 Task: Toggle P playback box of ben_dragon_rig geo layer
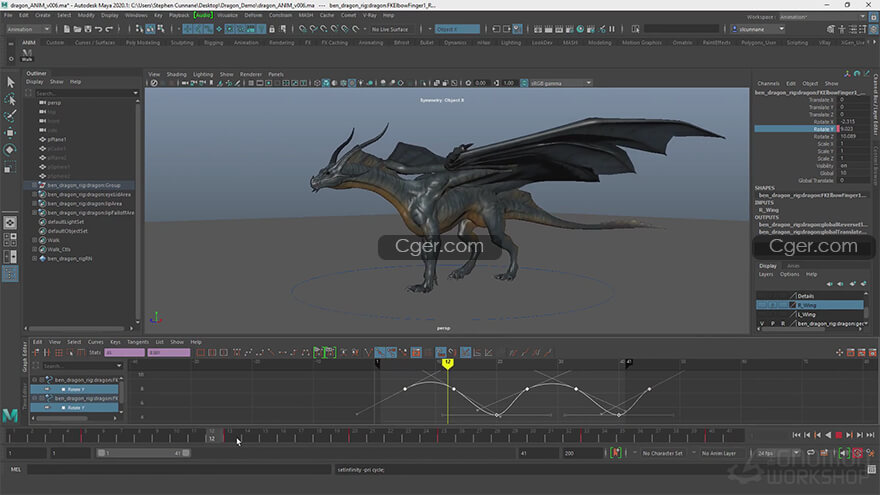(x=772, y=324)
